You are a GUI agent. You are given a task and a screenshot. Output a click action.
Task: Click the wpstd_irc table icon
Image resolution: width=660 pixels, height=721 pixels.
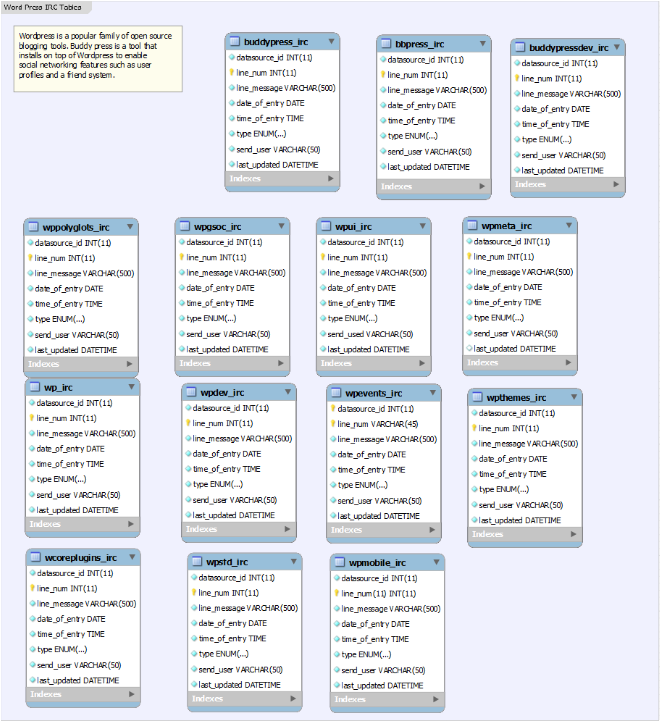click(x=197, y=561)
